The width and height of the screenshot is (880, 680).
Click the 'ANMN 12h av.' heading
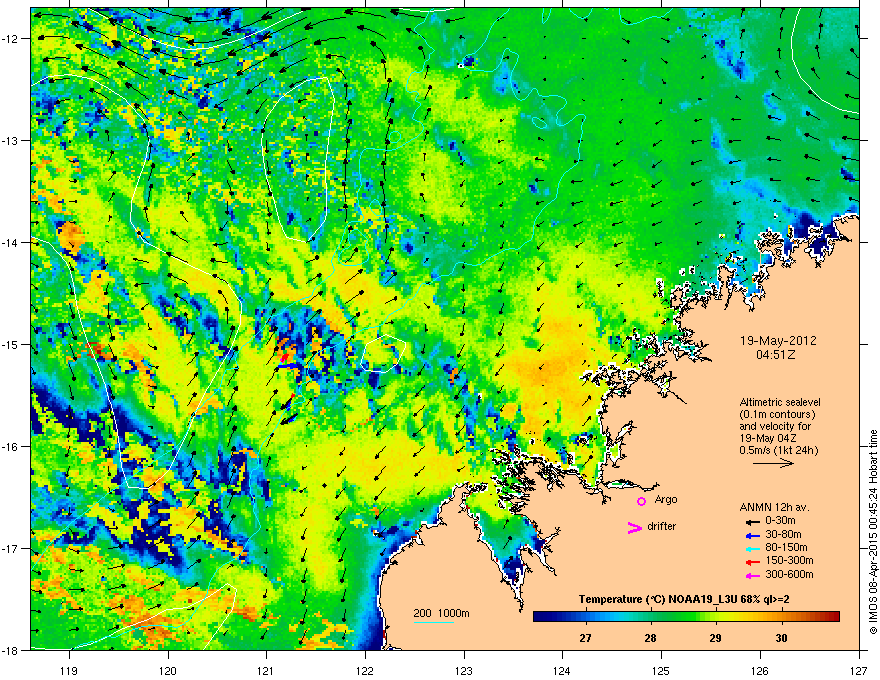[774, 507]
